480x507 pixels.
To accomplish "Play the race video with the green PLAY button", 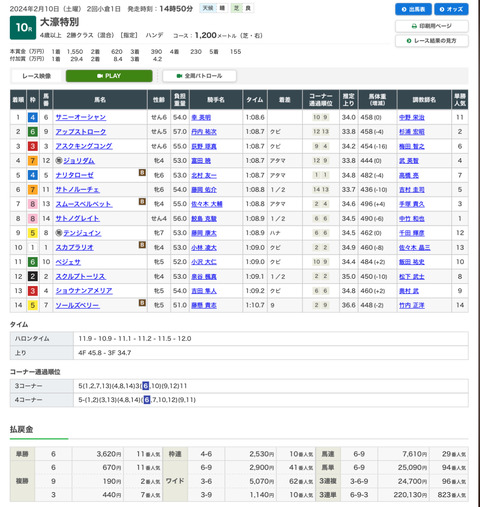I will [x=109, y=76].
